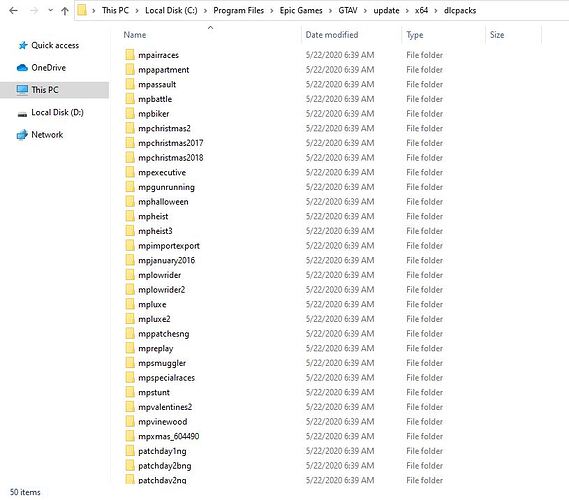Select the mpapartment folder icon
The image size is (569, 500).
click(130, 69)
